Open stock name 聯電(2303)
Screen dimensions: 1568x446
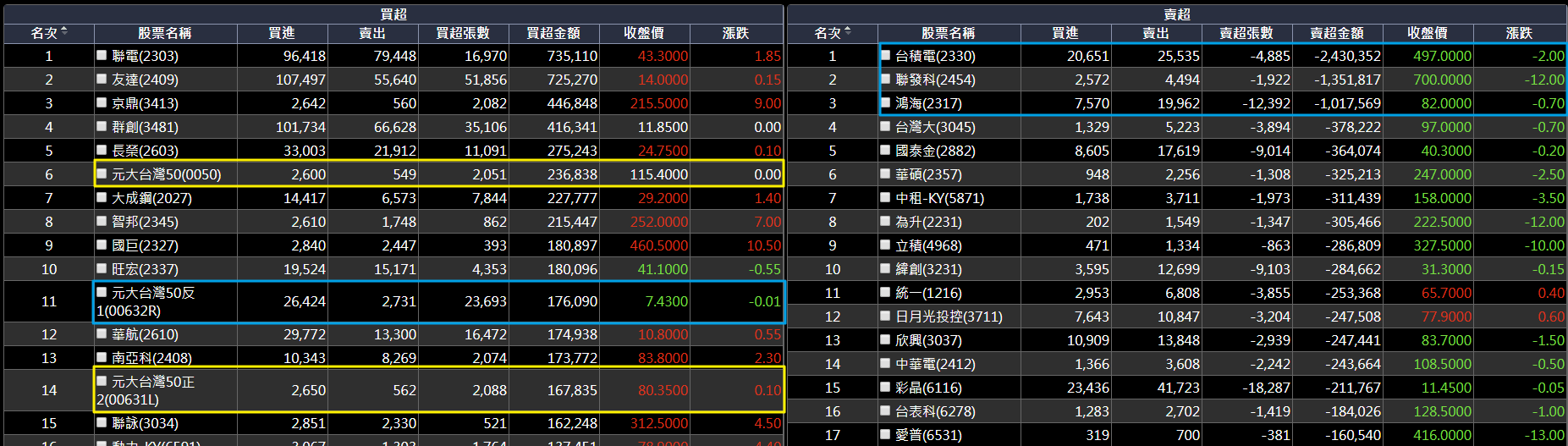pos(145,56)
